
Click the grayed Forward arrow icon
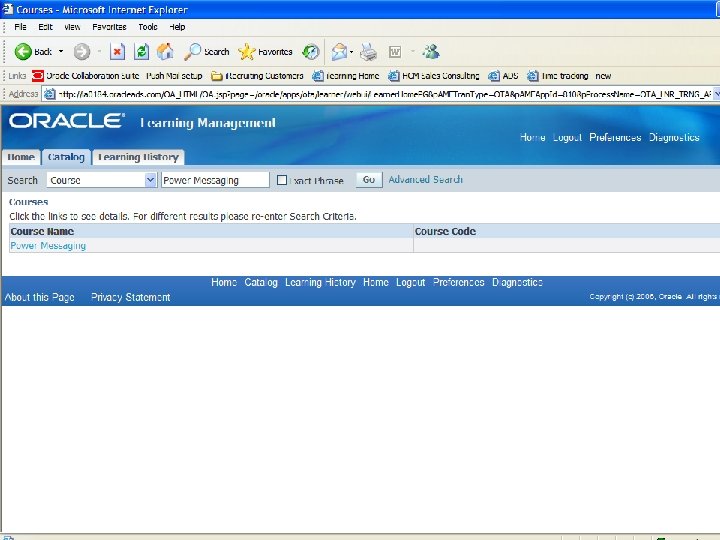(82, 52)
